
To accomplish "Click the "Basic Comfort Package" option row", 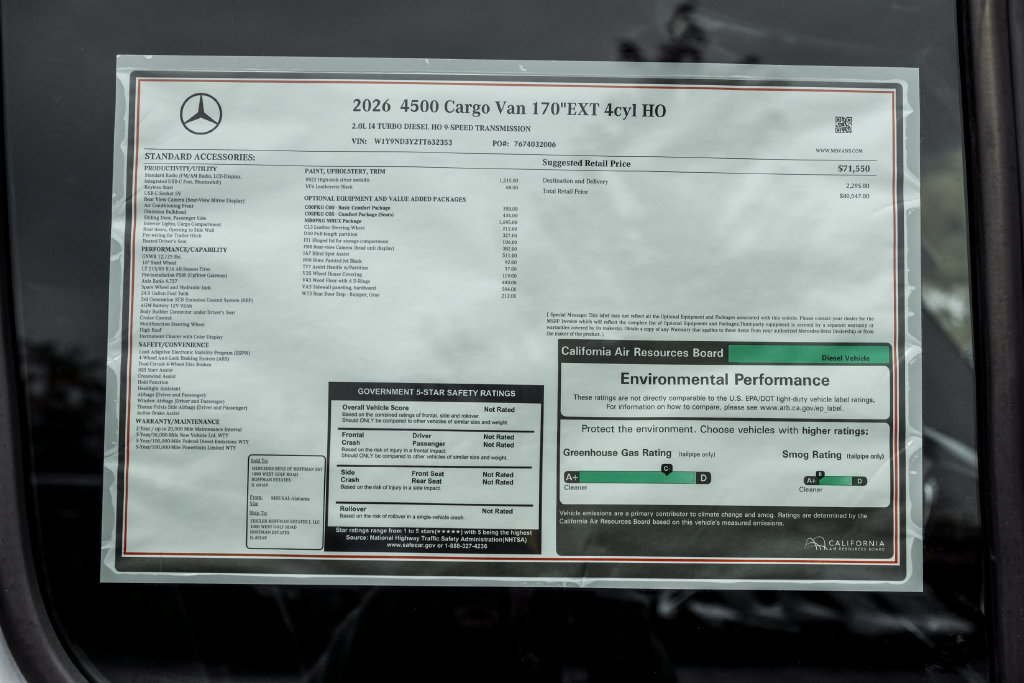I will click(411, 208).
